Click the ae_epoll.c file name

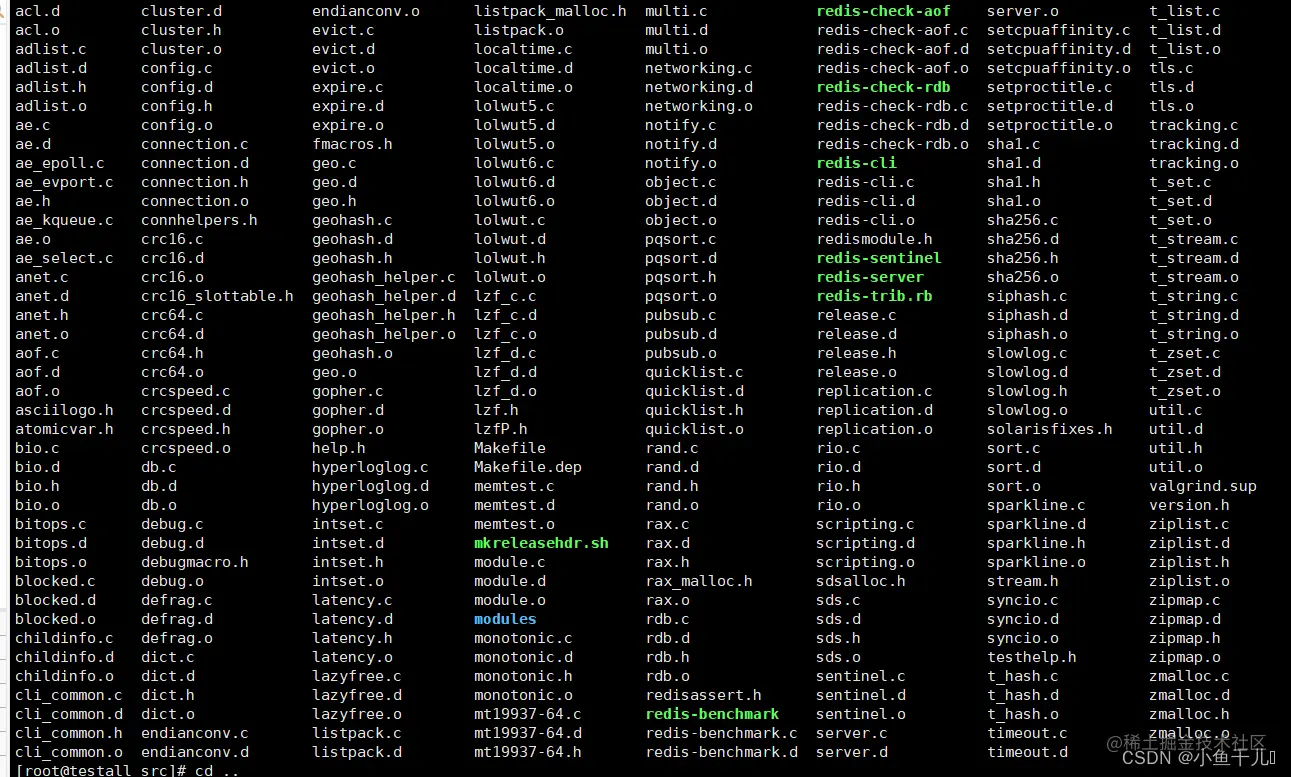pos(60,163)
